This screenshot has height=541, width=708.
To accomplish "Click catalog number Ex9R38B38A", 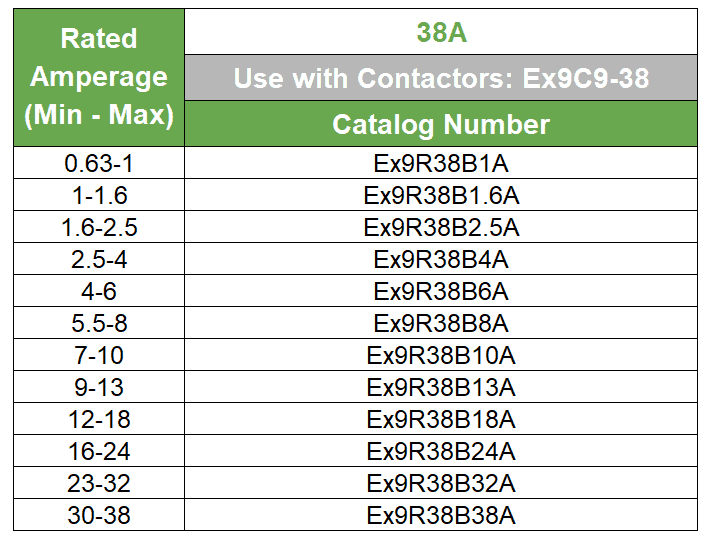I will coord(441,515).
